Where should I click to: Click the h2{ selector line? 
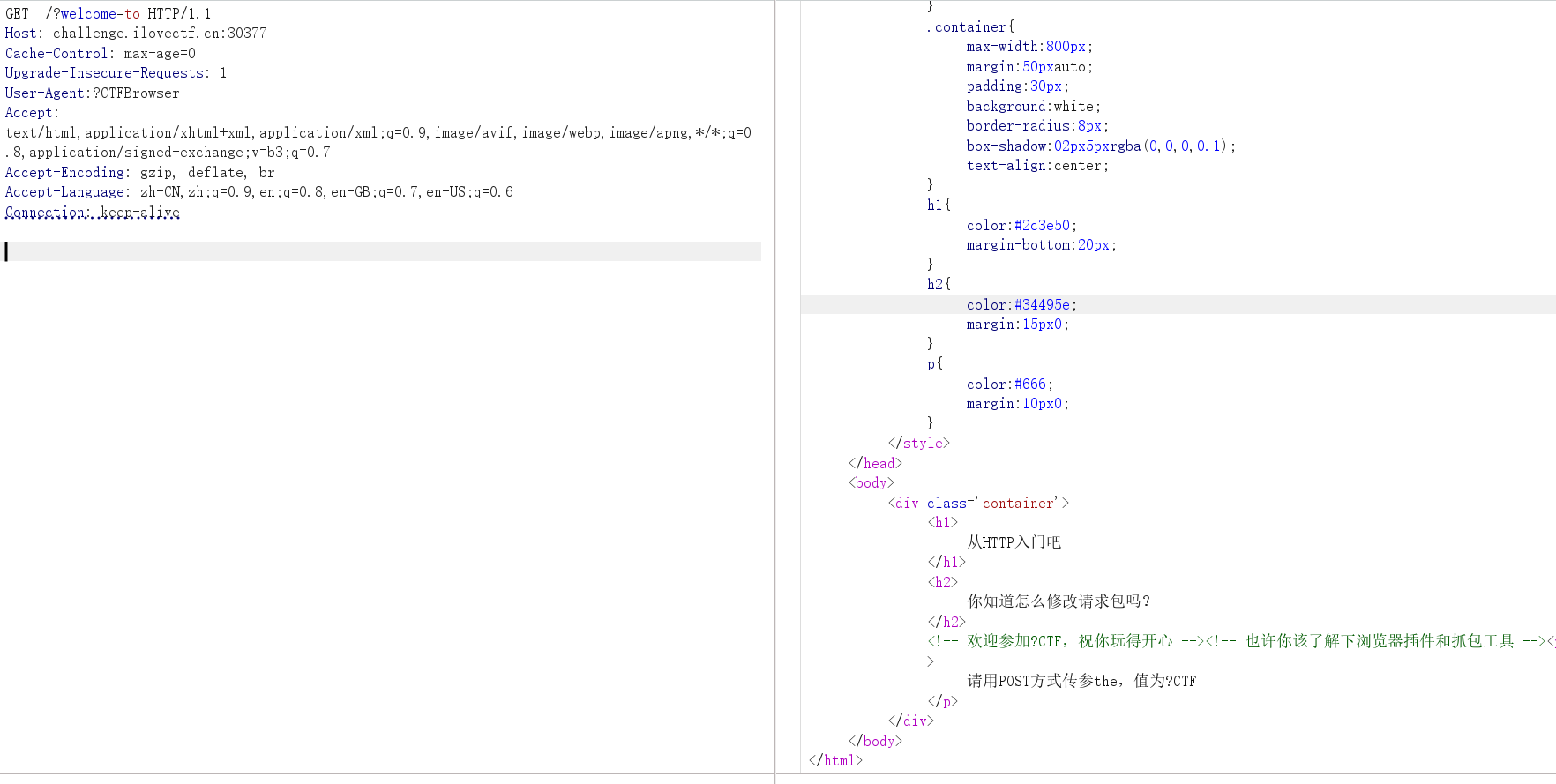tap(939, 284)
